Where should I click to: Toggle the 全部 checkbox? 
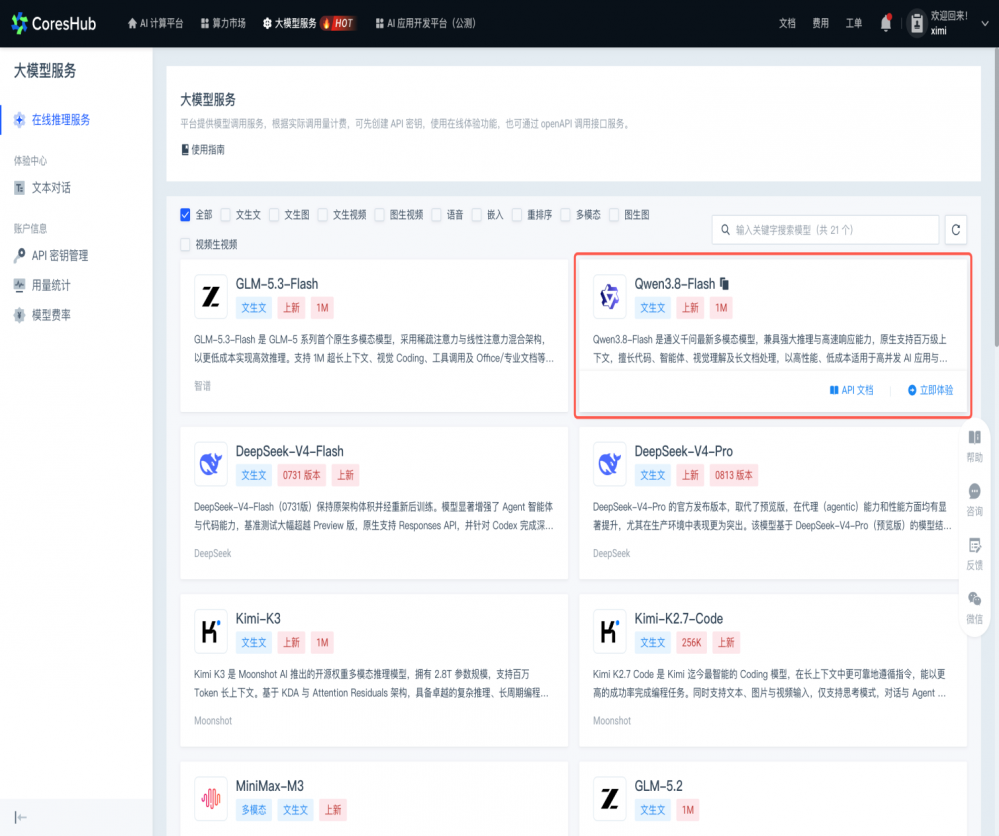185,215
